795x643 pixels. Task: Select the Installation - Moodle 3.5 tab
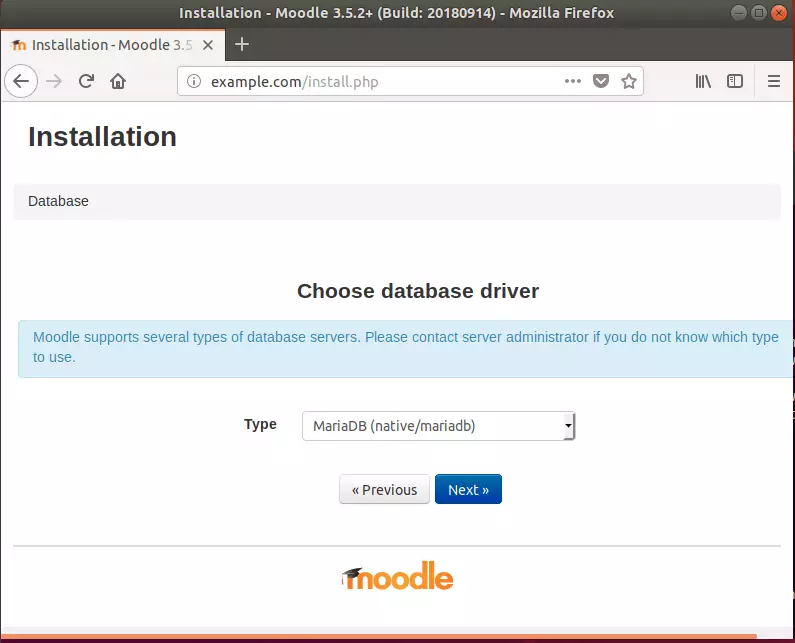pos(113,45)
